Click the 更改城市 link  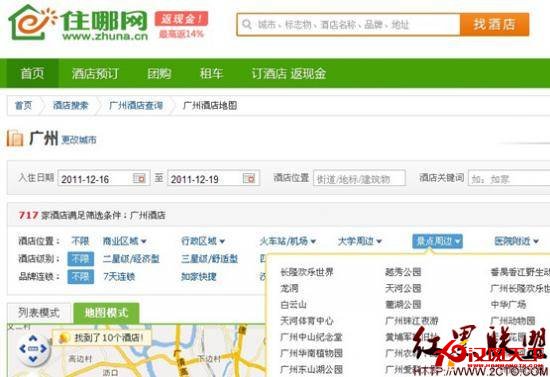[x=79, y=140]
